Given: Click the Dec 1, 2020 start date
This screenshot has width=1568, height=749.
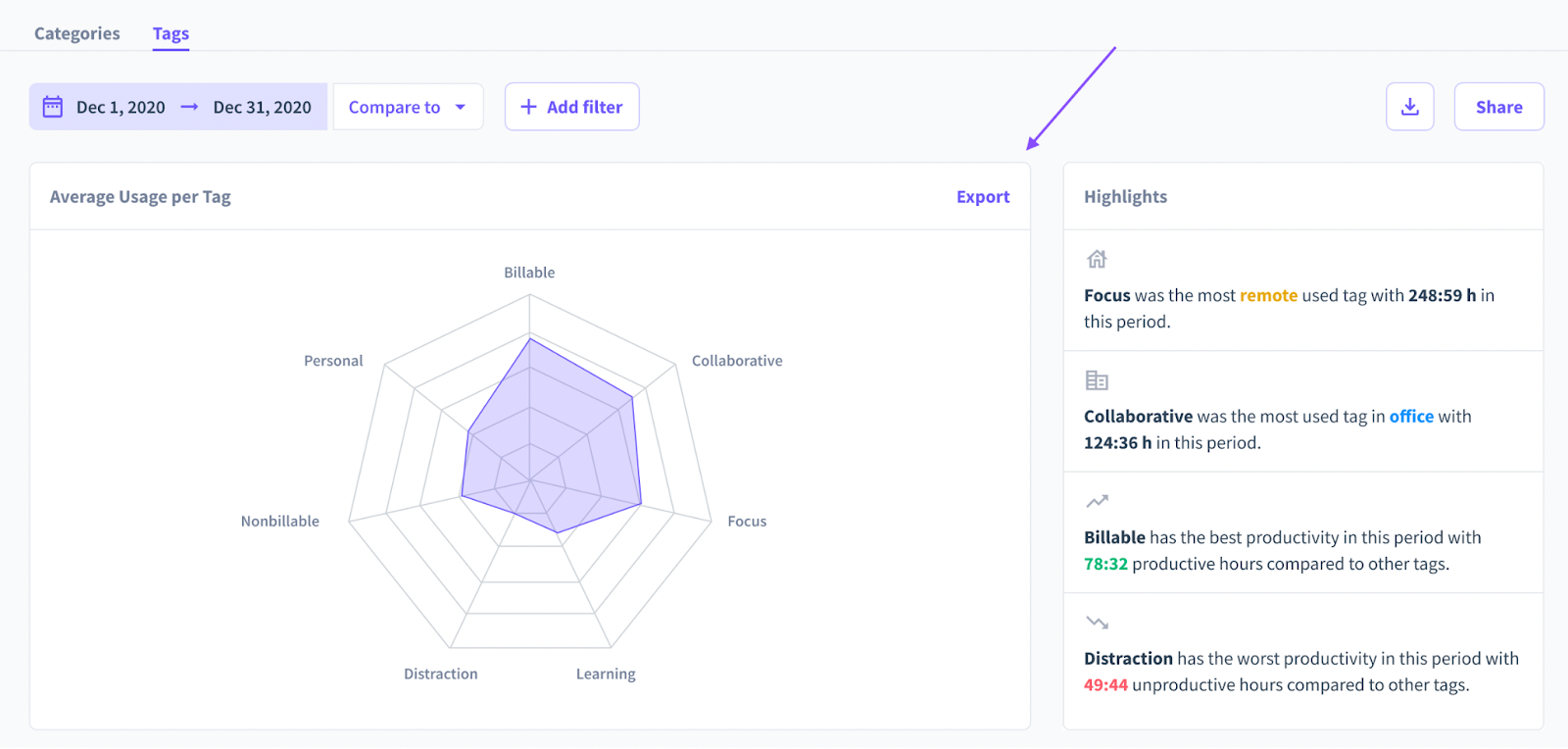Looking at the screenshot, I should 121,108.
